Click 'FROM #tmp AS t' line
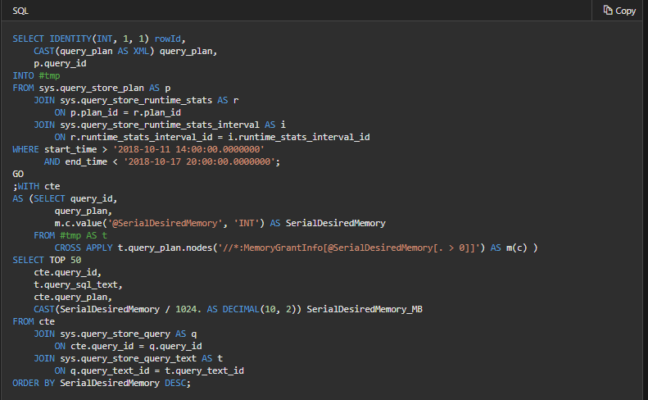648x400 pixels. (70, 236)
